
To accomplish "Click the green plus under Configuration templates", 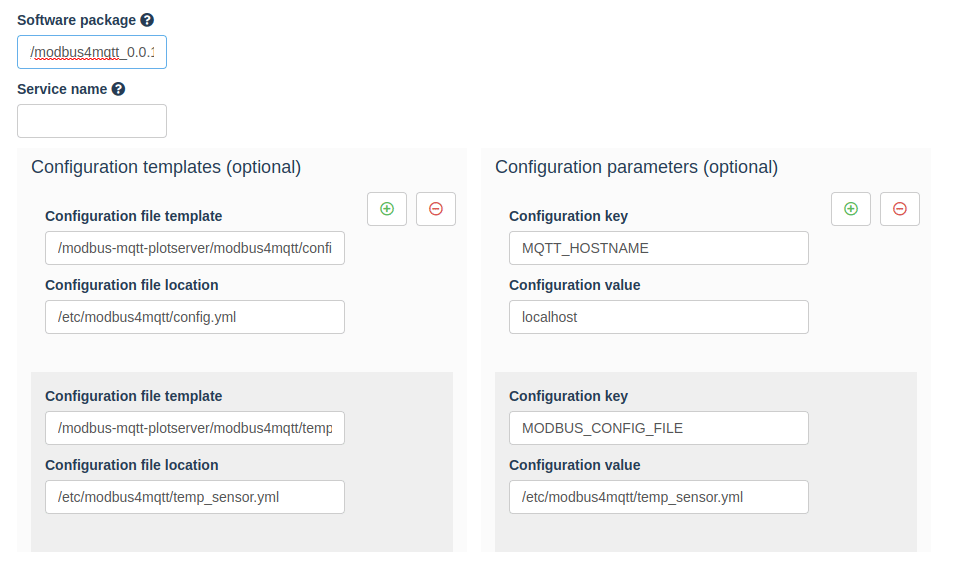I will point(387,208).
